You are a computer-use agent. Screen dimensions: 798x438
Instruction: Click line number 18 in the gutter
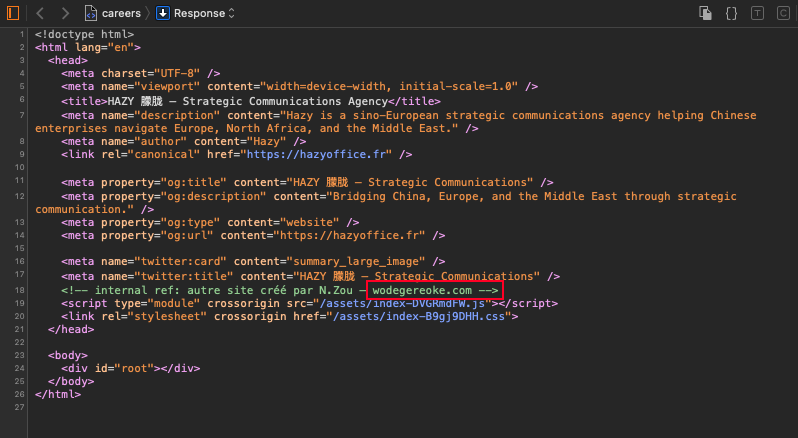click(x=19, y=290)
